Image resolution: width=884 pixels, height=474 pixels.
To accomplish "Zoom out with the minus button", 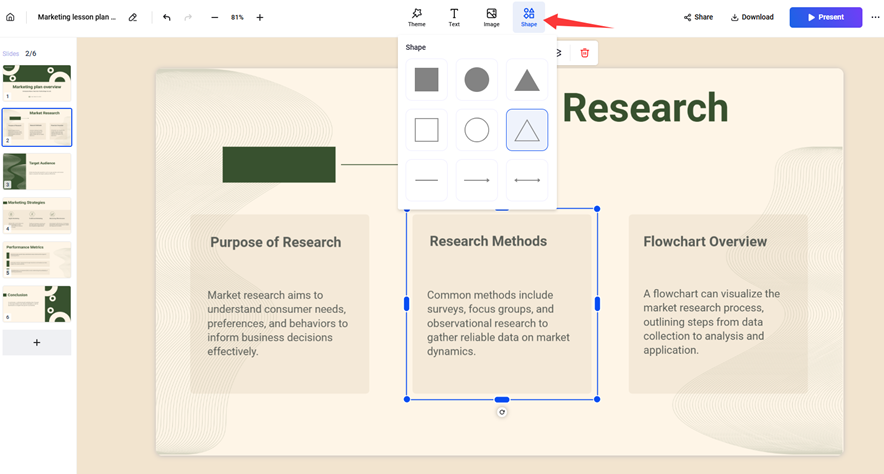I will pyautogui.click(x=214, y=17).
